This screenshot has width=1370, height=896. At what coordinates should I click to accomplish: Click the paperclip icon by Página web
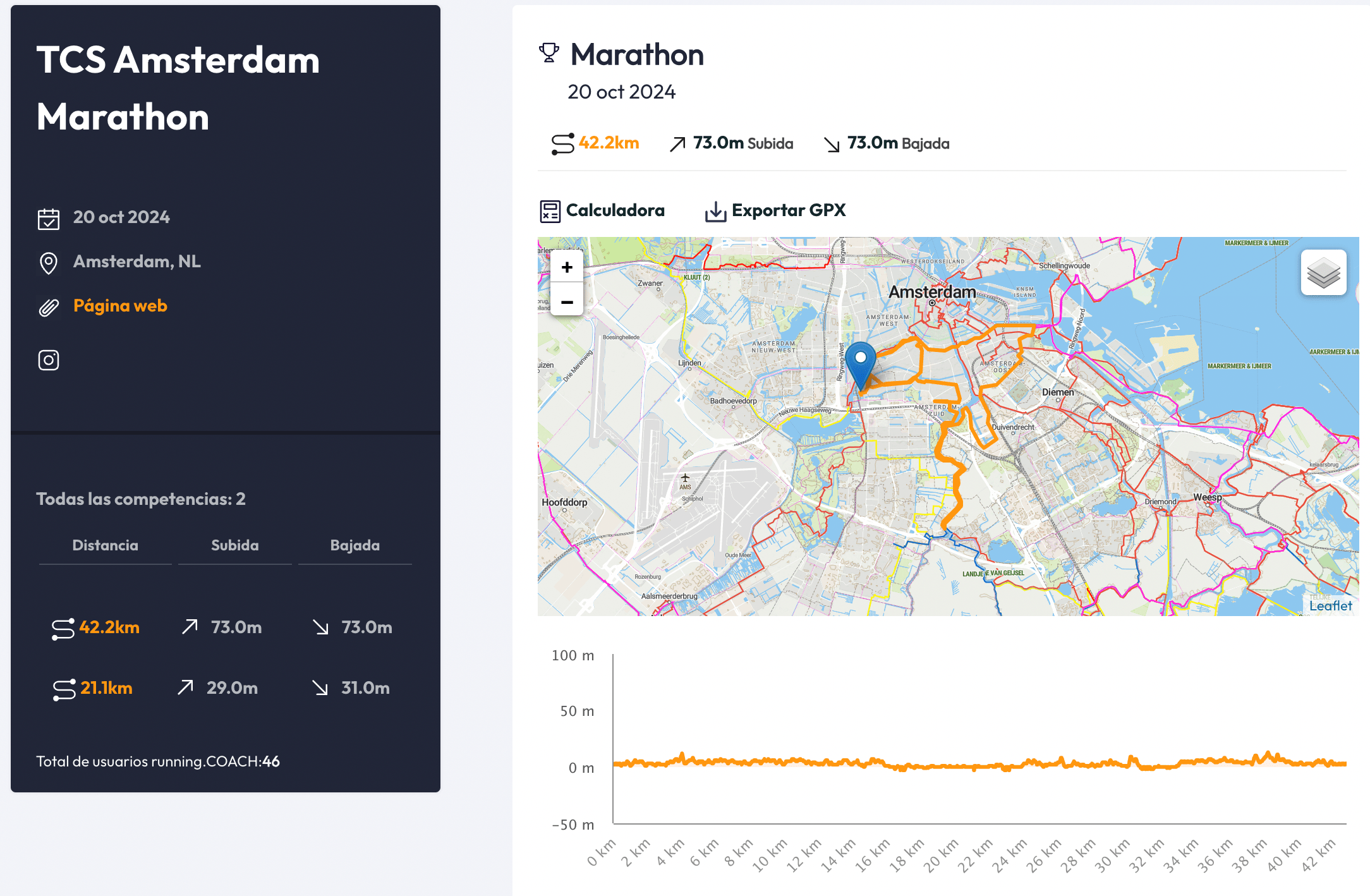pos(49,308)
